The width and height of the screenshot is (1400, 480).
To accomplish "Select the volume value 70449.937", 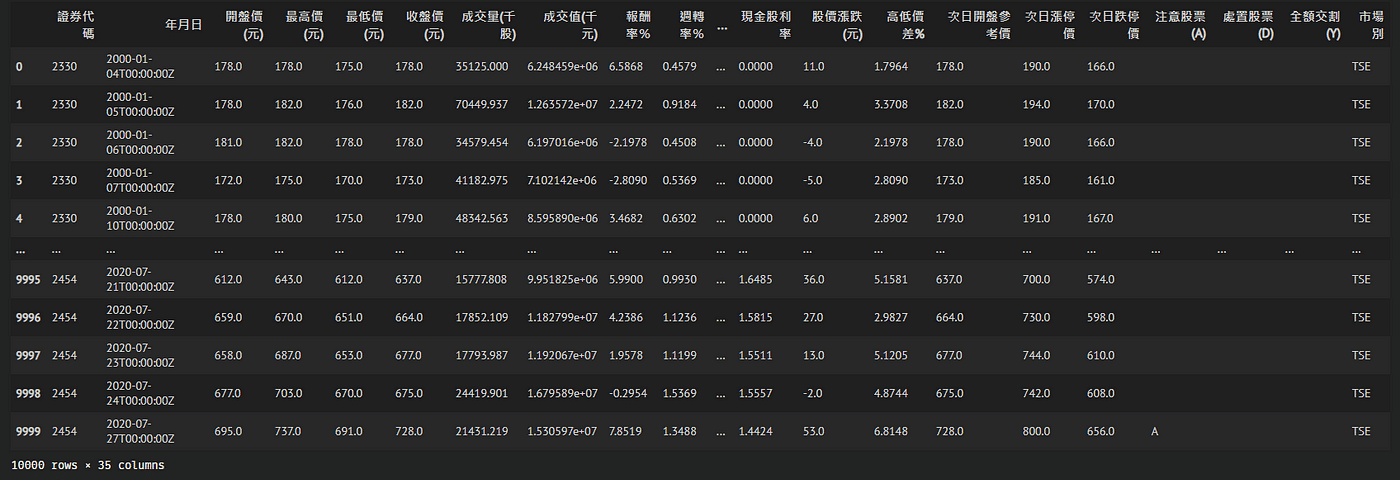I will pos(480,104).
